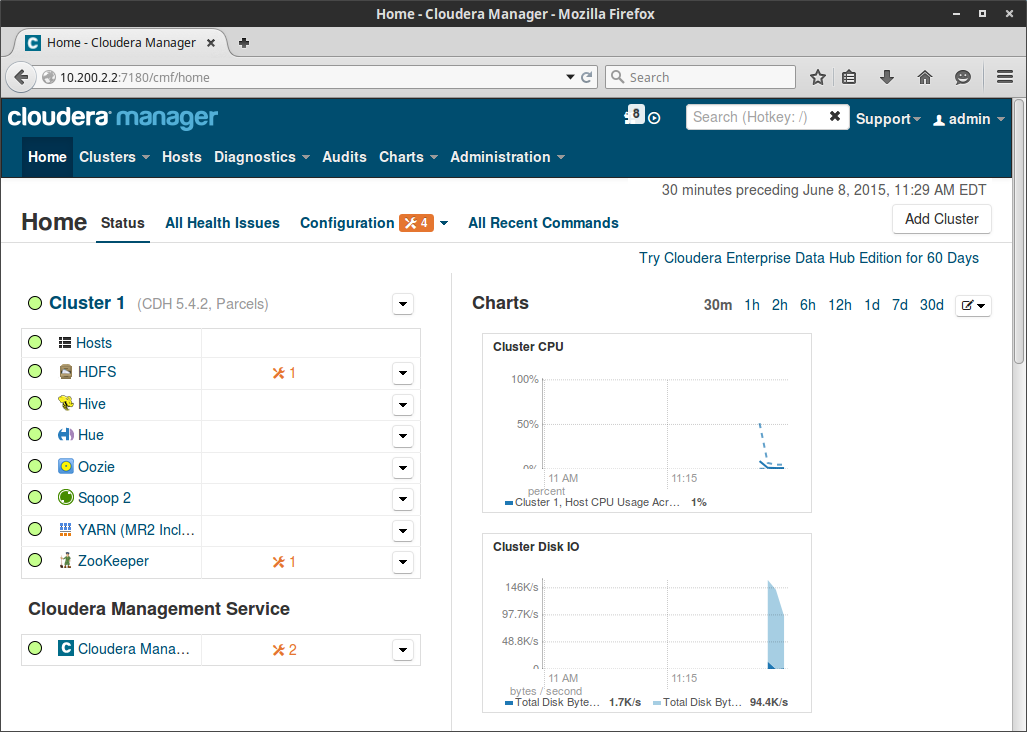Open the Administration menu

[x=507, y=157]
